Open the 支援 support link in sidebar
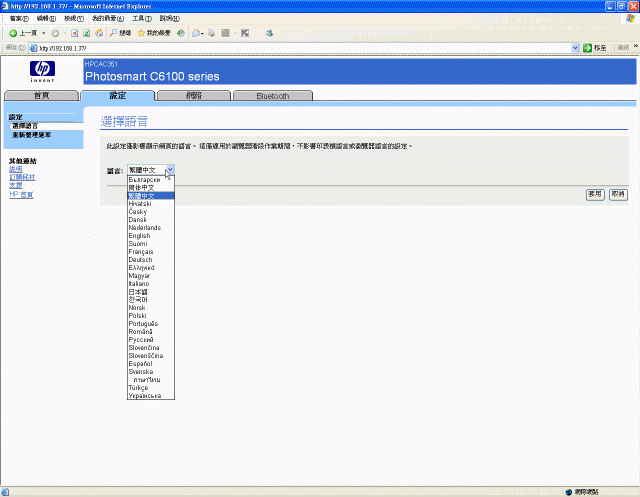 [16, 185]
